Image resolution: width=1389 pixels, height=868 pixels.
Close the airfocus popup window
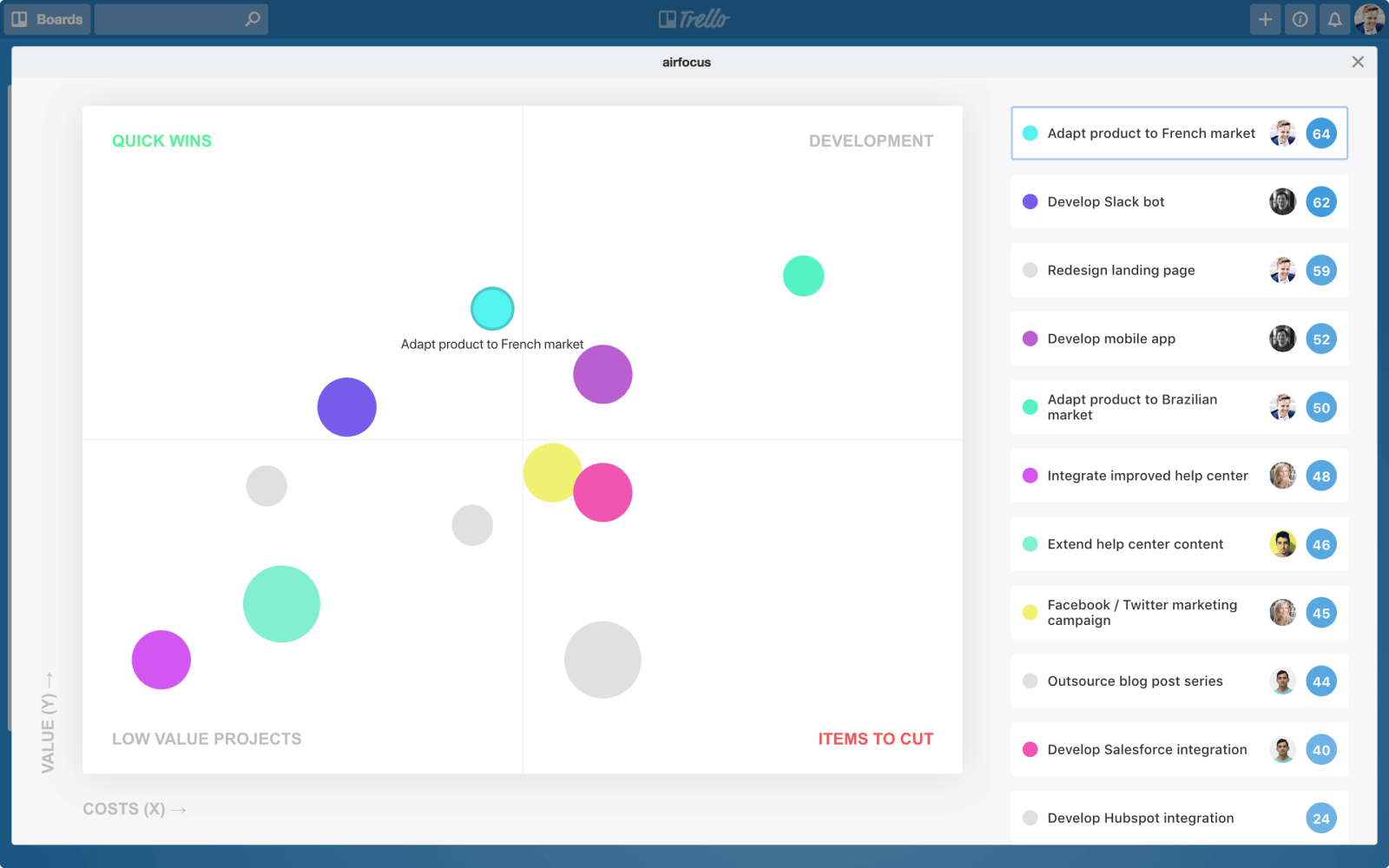coord(1358,62)
